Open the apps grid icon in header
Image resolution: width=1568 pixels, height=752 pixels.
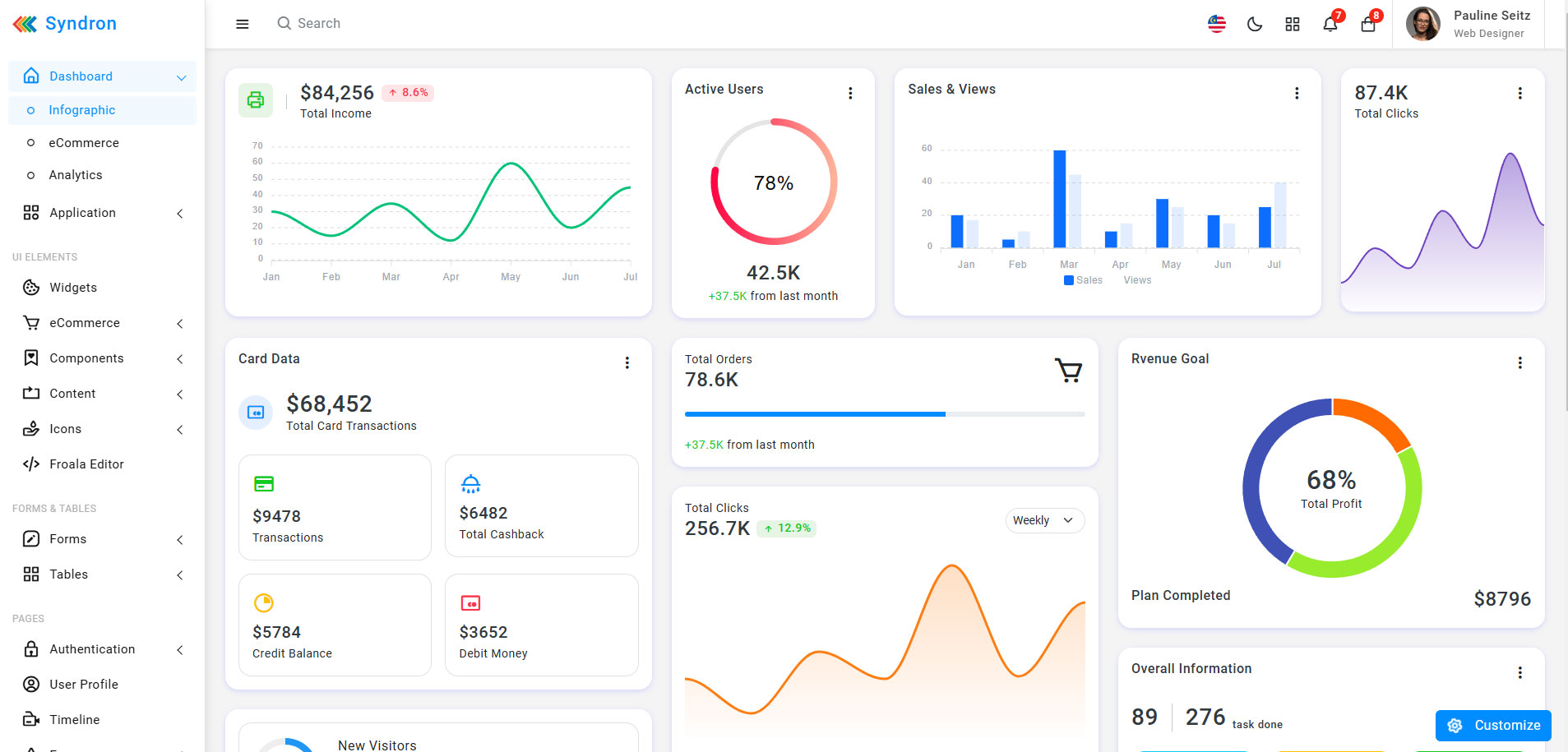coord(1293,24)
